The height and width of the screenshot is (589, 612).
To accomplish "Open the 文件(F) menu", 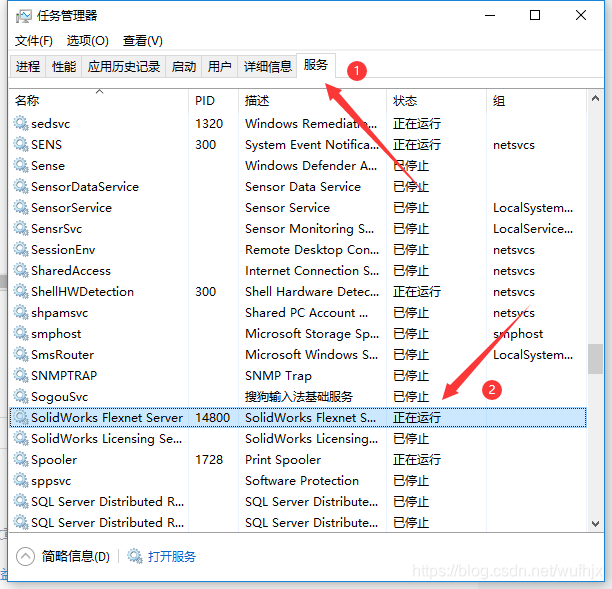I will click(34, 40).
